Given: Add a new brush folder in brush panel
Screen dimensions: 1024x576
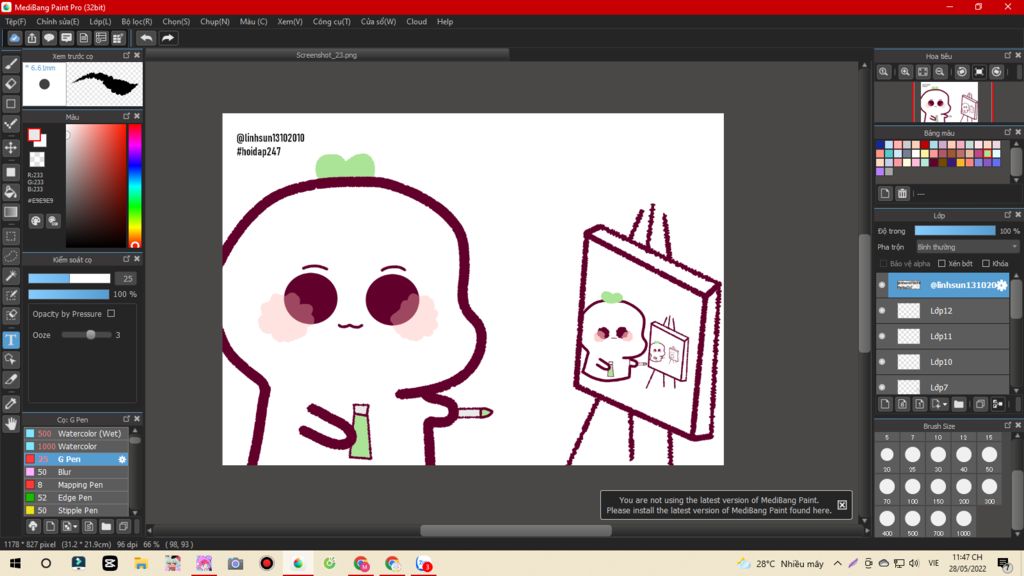Looking at the screenshot, I should coord(106,526).
